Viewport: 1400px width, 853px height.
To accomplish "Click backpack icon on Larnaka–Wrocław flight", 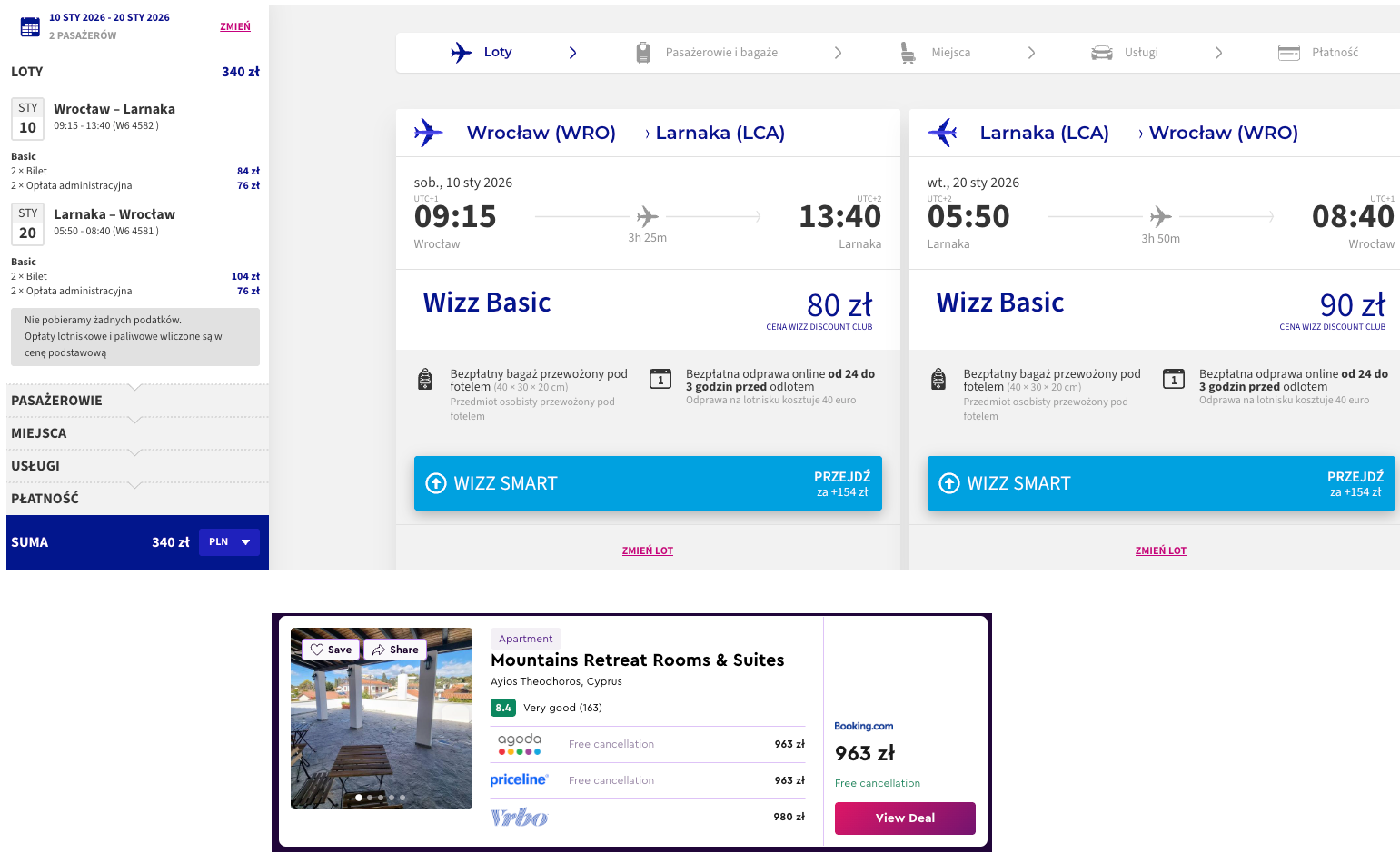I will point(938,379).
